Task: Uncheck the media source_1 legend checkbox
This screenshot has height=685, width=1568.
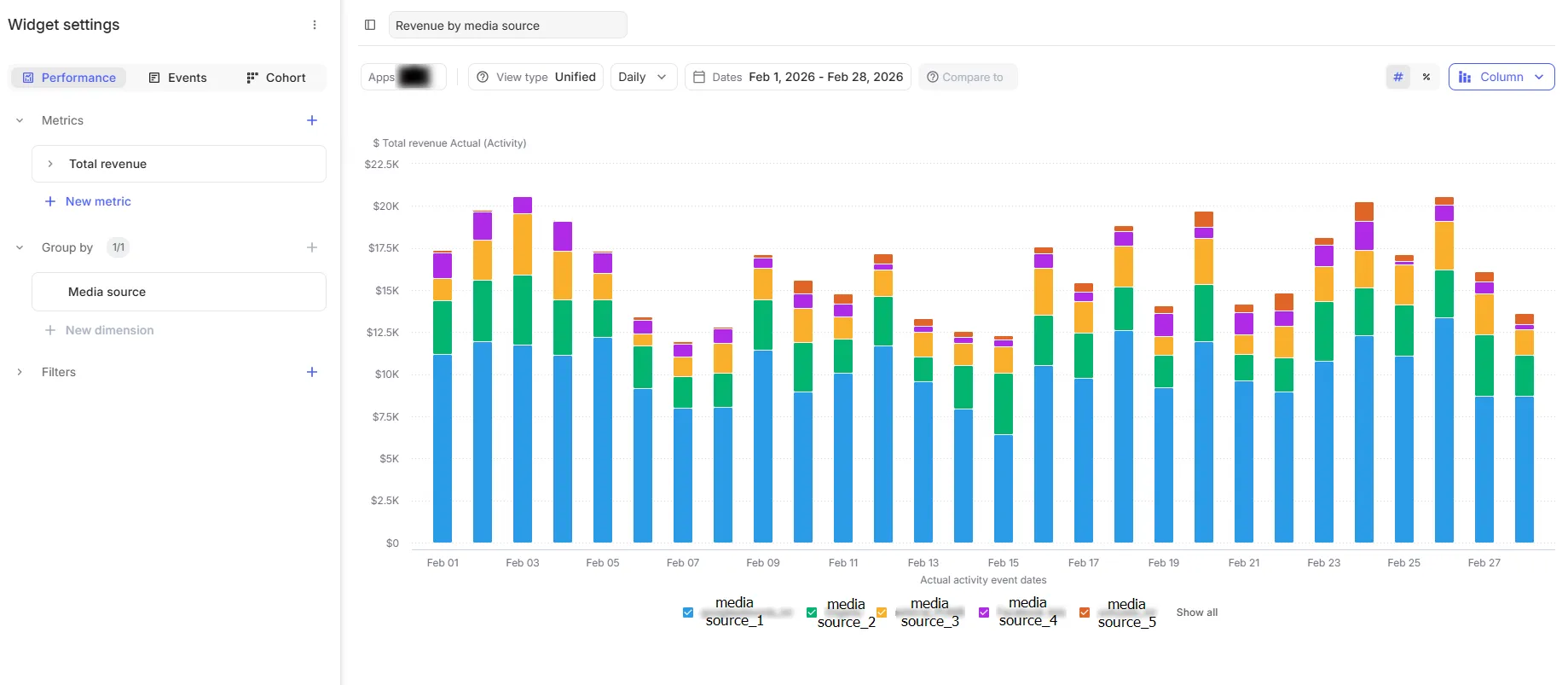Action: point(688,612)
